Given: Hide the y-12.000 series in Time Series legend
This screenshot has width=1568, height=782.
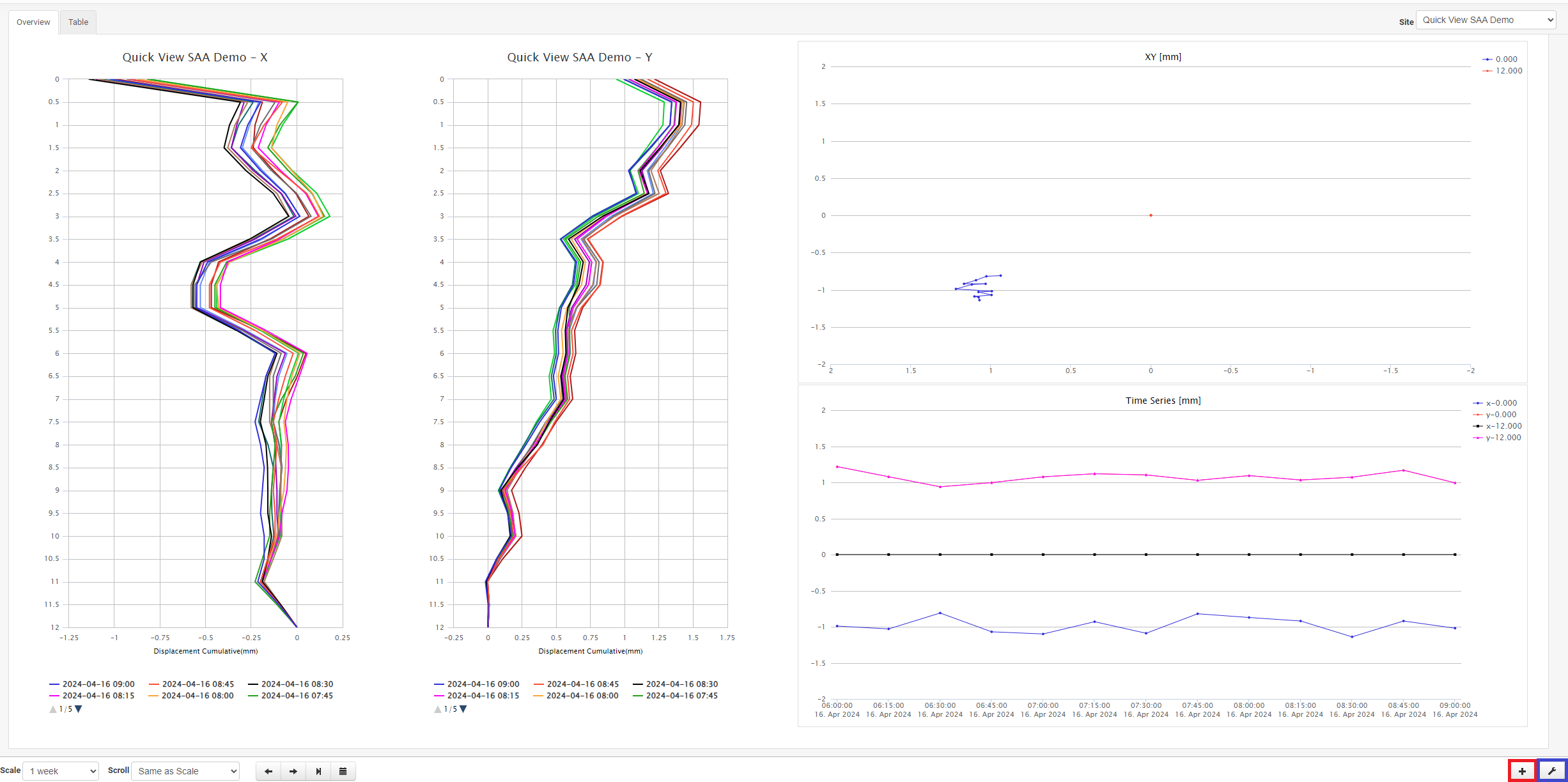Looking at the screenshot, I should tap(1502, 437).
